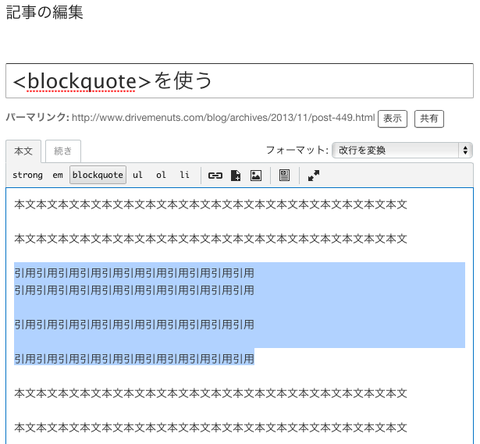Click the 共有 button next to permalink
Viewport: 480px width, 444px height.
(x=429, y=119)
